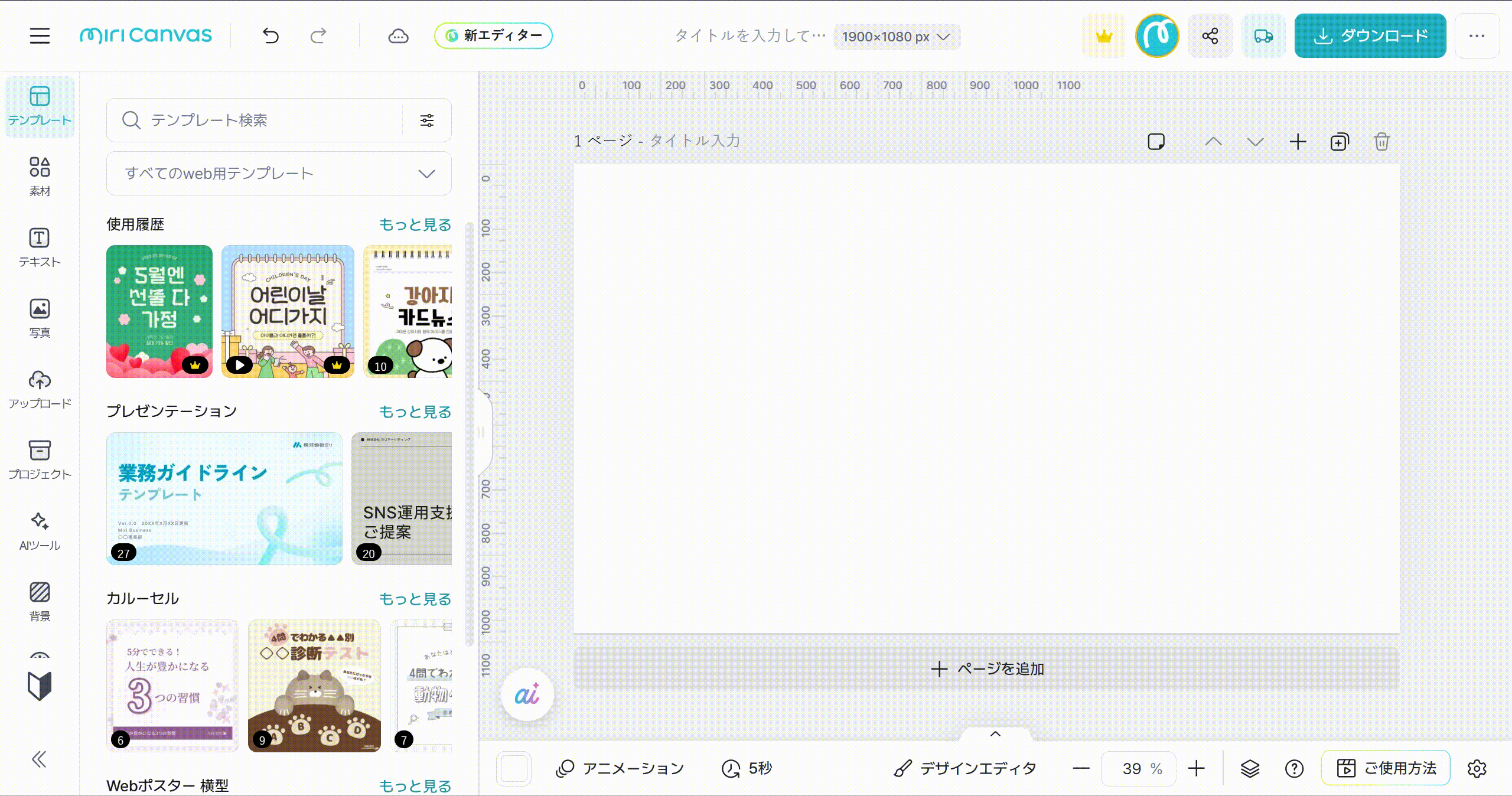Image resolution: width=1512 pixels, height=796 pixels.
Task: Click the undo arrow icon
Action: coord(271,36)
